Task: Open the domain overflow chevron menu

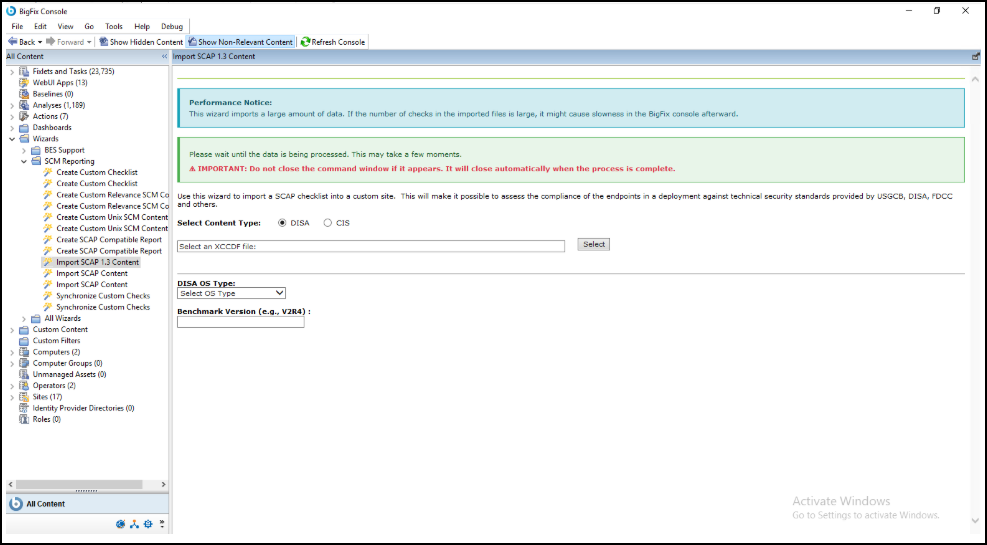Action: point(162,524)
